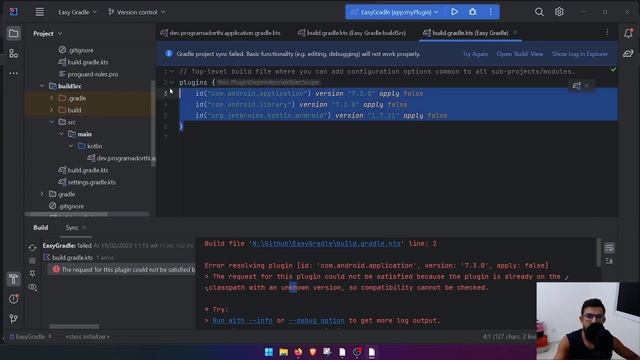The image size is (640, 360).
Task: Switch to build.gradle.kts (Easy Gradle buildSrc) tab
Action: click(352, 33)
